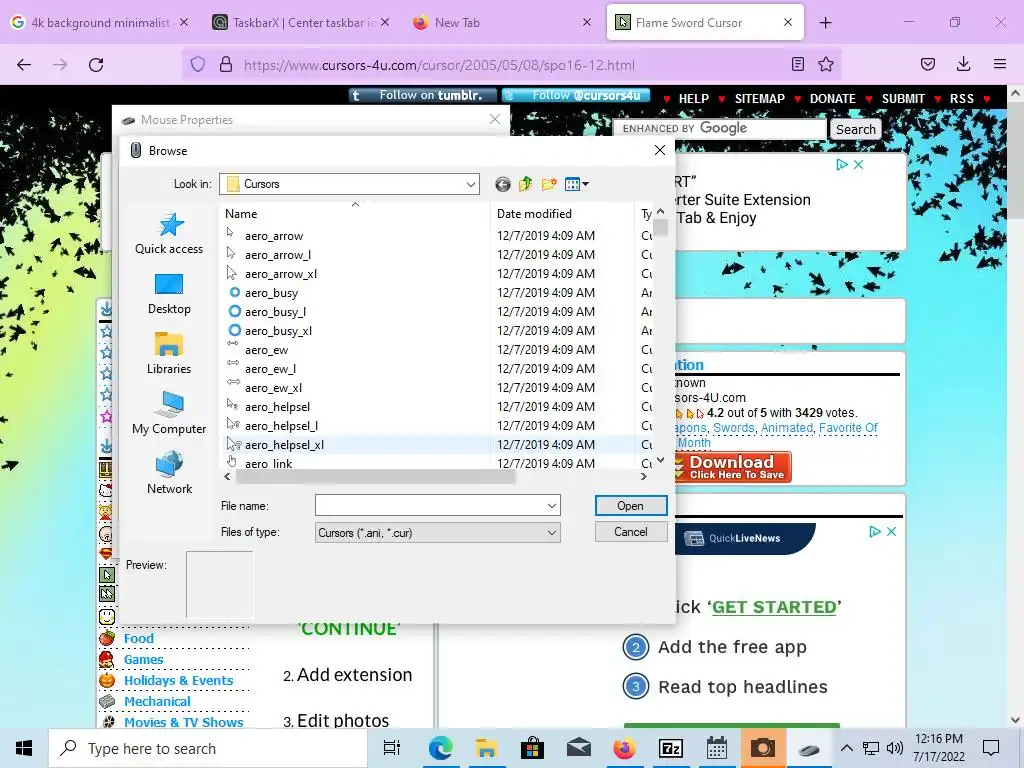This screenshot has height=768, width=1024.
Task: Switch to the New Tab browser tab
Action: click(x=503, y=23)
